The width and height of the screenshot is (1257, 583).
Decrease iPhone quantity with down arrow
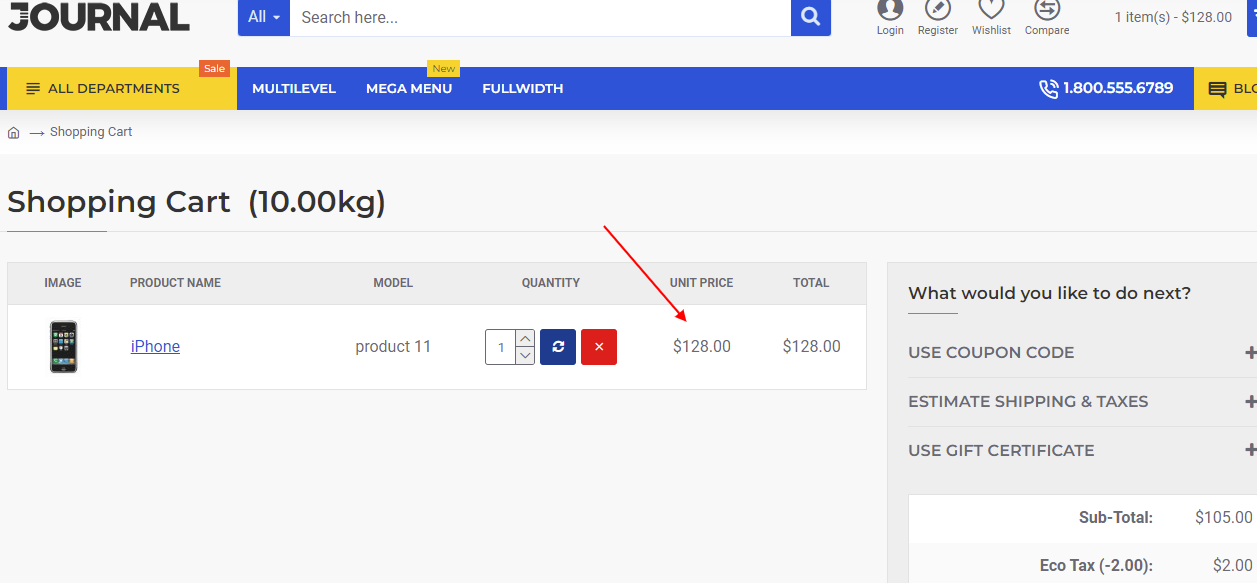click(525, 356)
